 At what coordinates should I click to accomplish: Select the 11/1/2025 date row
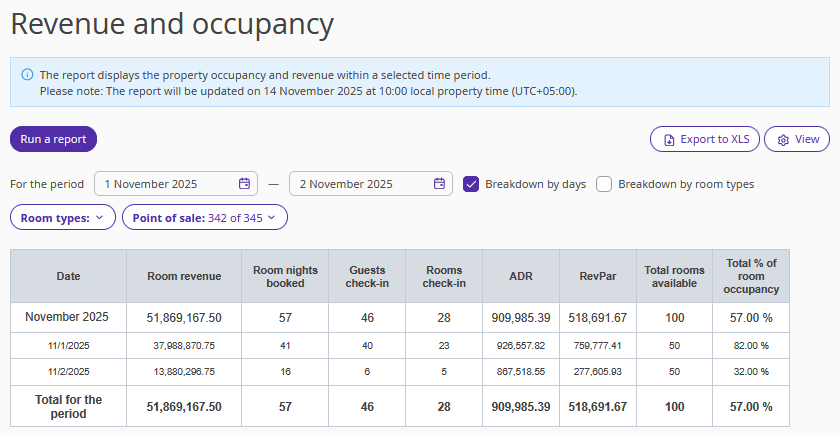coord(68,345)
